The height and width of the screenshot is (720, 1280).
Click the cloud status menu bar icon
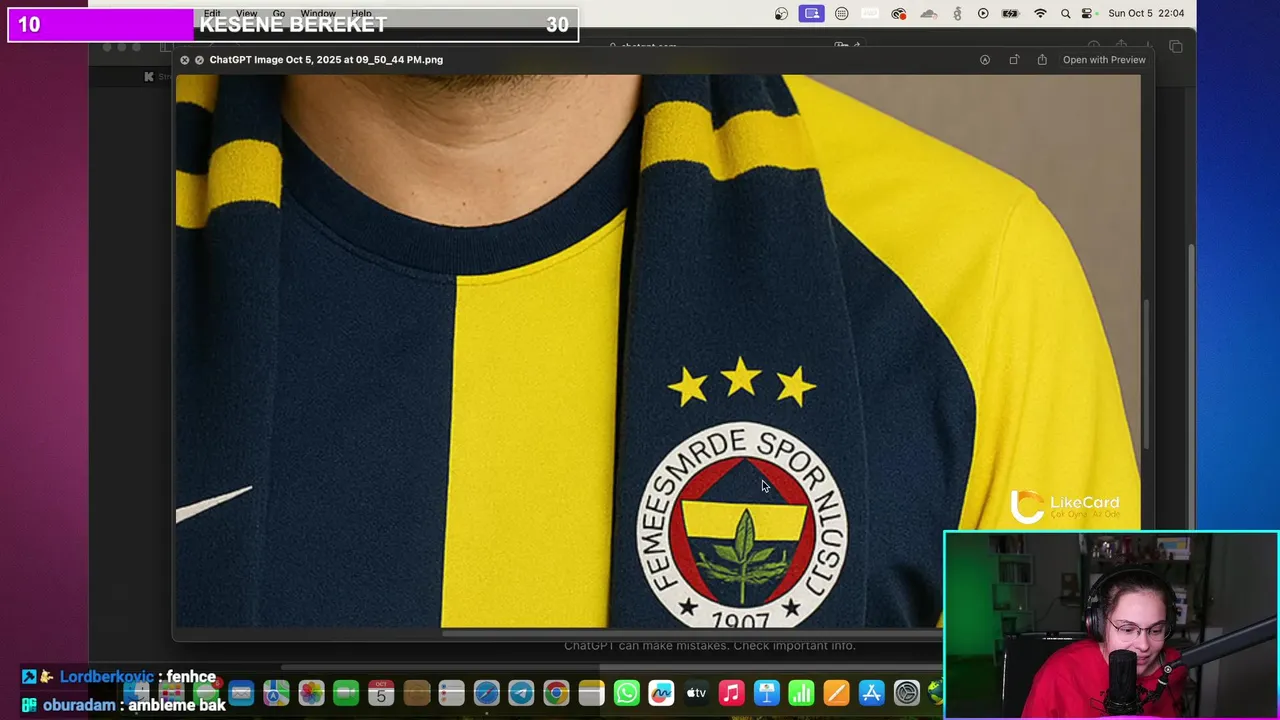[x=929, y=14]
